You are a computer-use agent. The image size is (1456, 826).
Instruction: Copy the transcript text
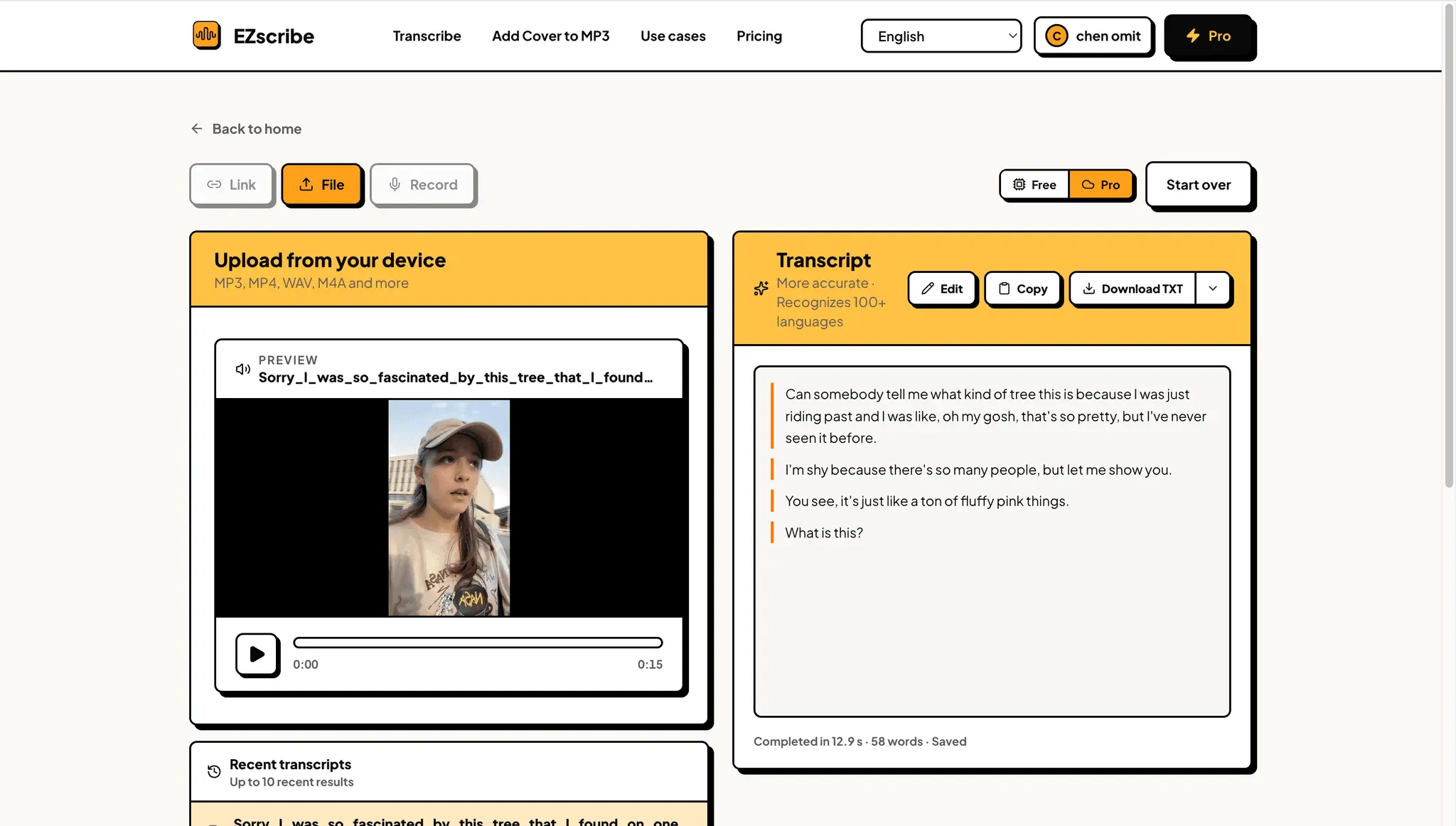click(x=1023, y=289)
